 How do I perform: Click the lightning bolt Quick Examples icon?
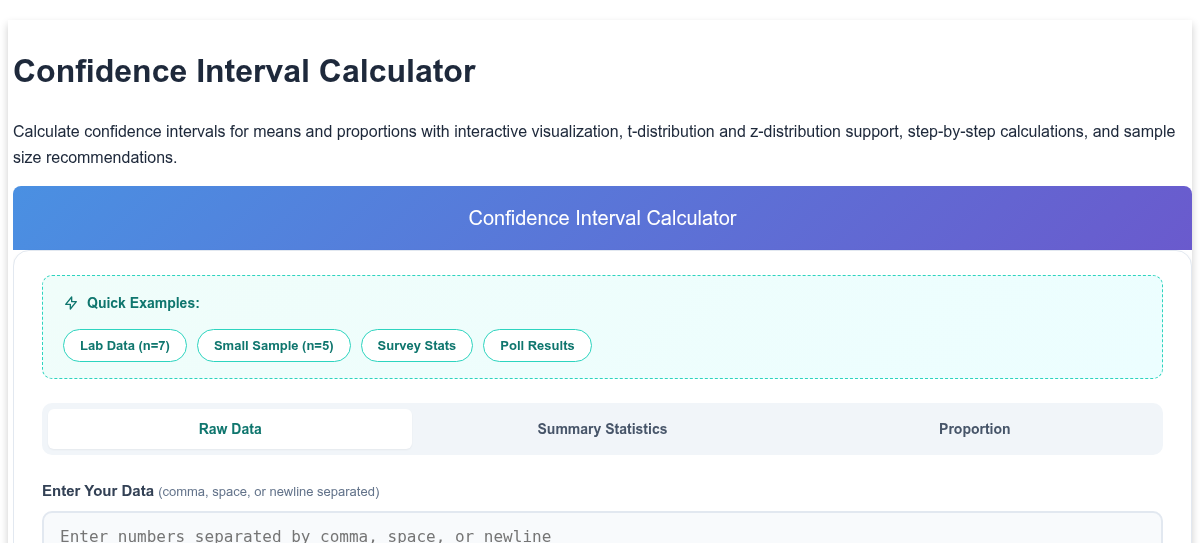71,303
